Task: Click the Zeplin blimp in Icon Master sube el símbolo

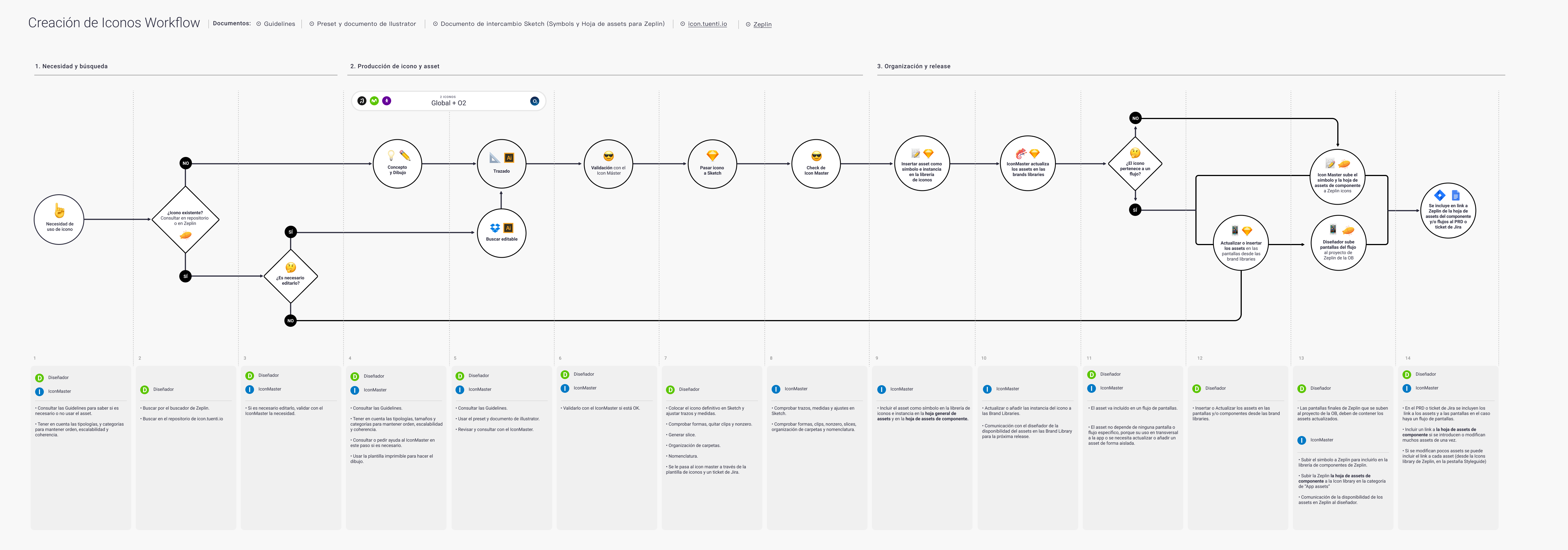Action: (1344, 164)
